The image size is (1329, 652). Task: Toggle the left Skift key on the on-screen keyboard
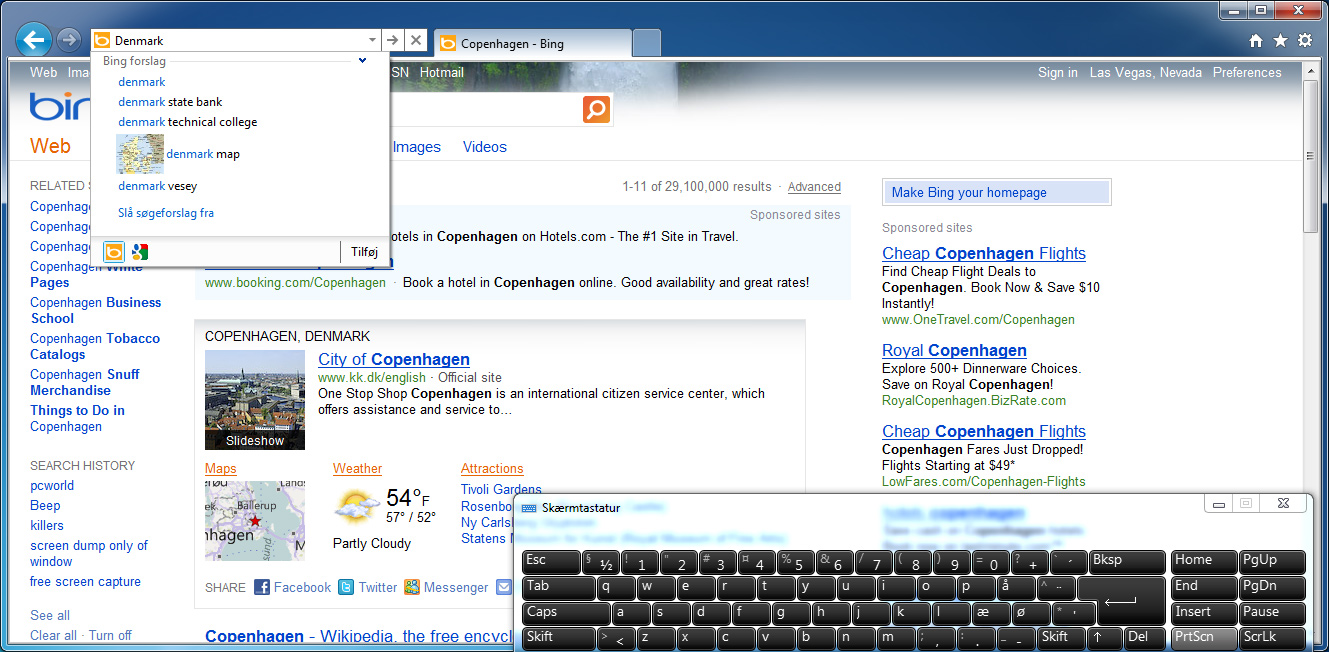point(559,638)
